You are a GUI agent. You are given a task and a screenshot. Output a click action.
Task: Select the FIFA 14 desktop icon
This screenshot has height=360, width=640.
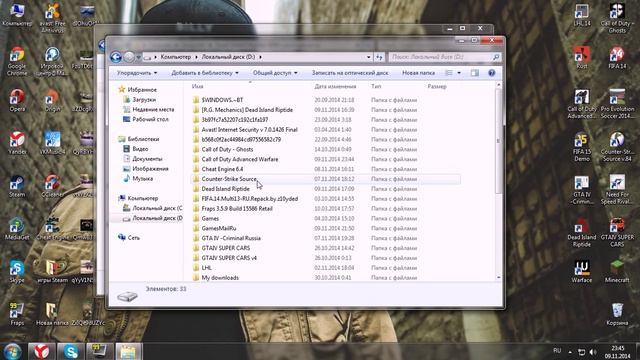coord(617,58)
